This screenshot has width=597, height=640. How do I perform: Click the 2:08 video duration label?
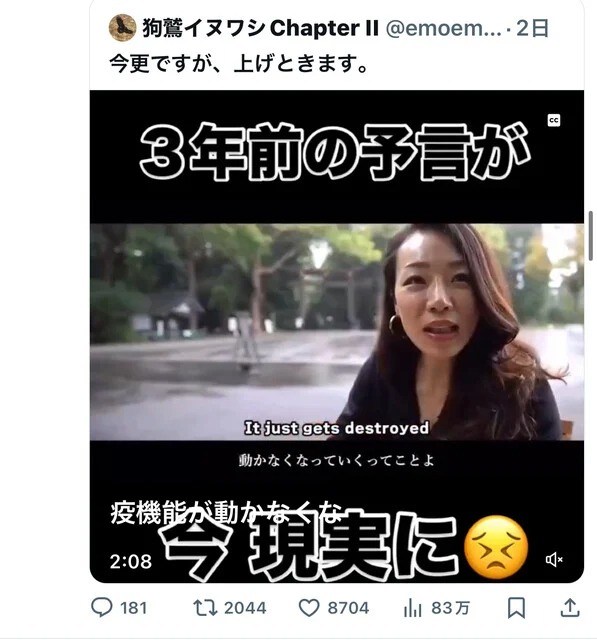click(x=131, y=562)
